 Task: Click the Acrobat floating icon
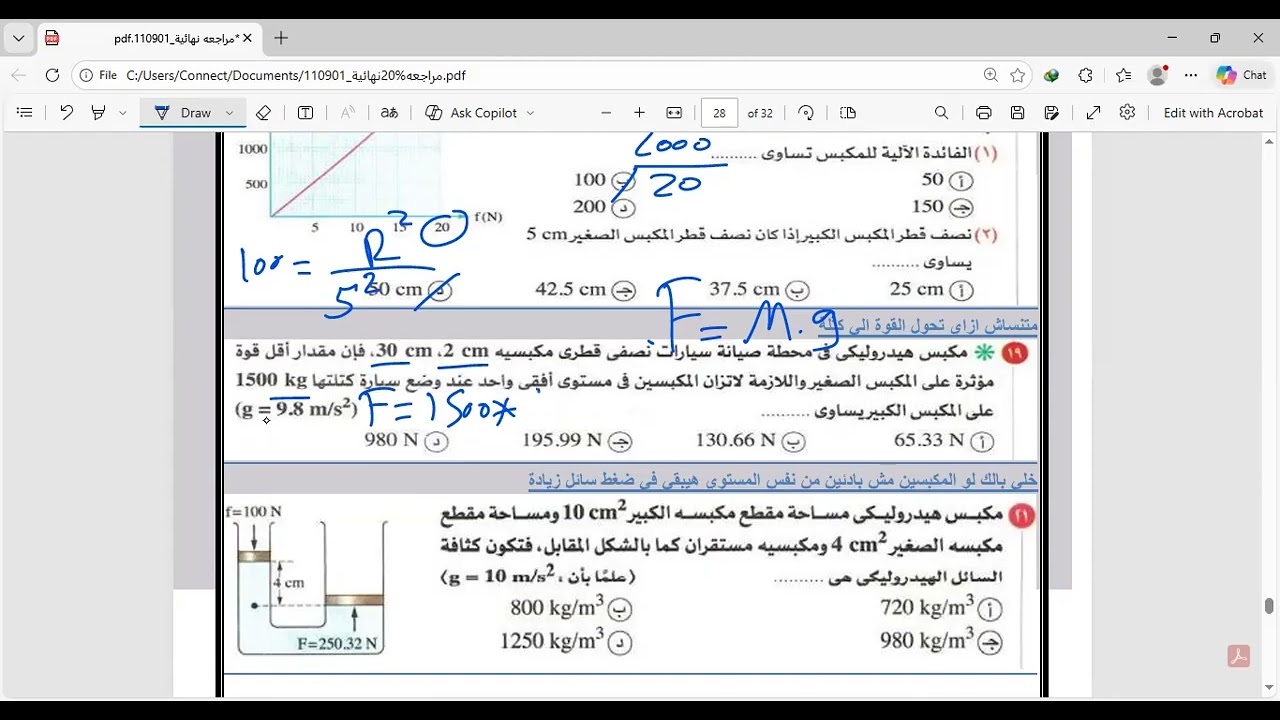click(1239, 657)
